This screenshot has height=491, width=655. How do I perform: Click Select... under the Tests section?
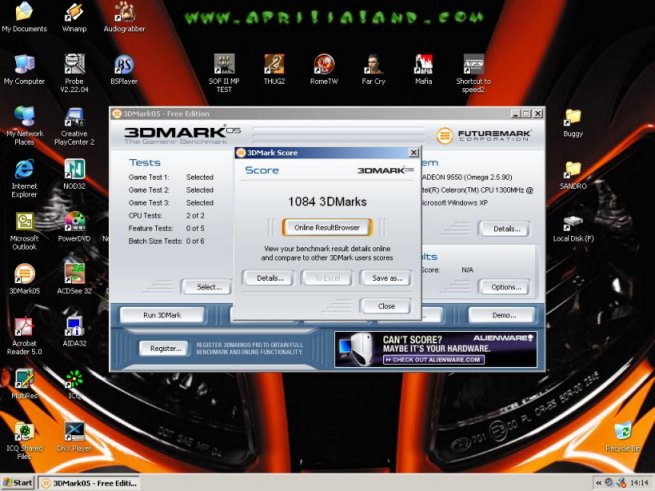tap(208, 287)
